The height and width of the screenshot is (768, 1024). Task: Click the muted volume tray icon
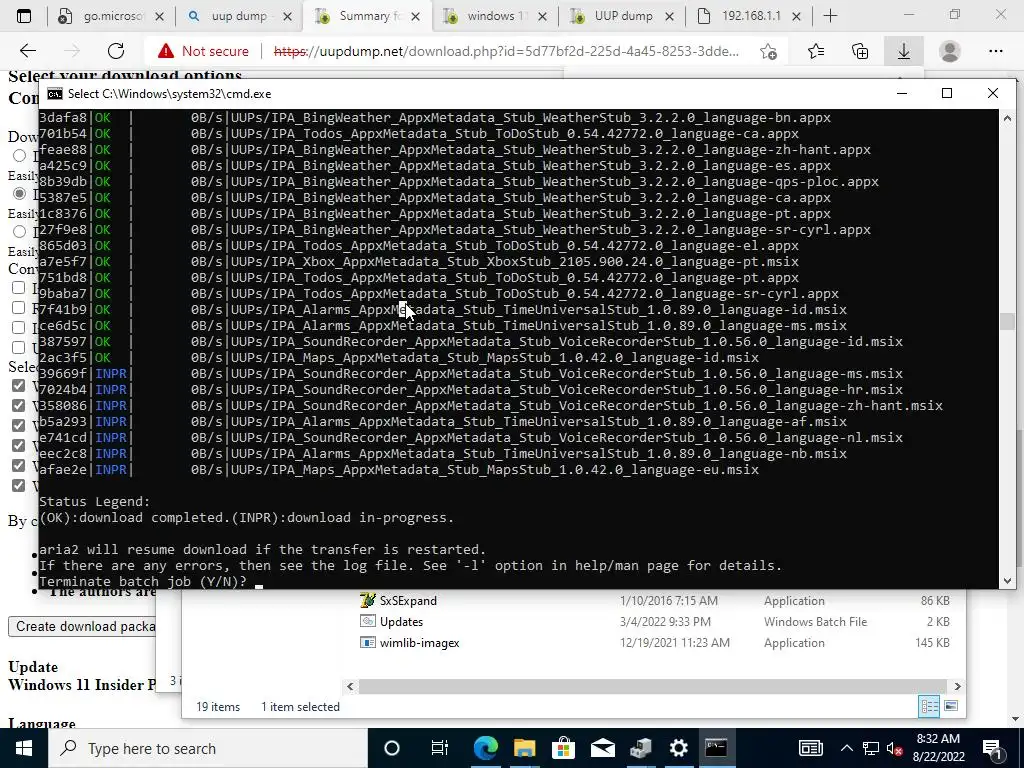point(895,748)
